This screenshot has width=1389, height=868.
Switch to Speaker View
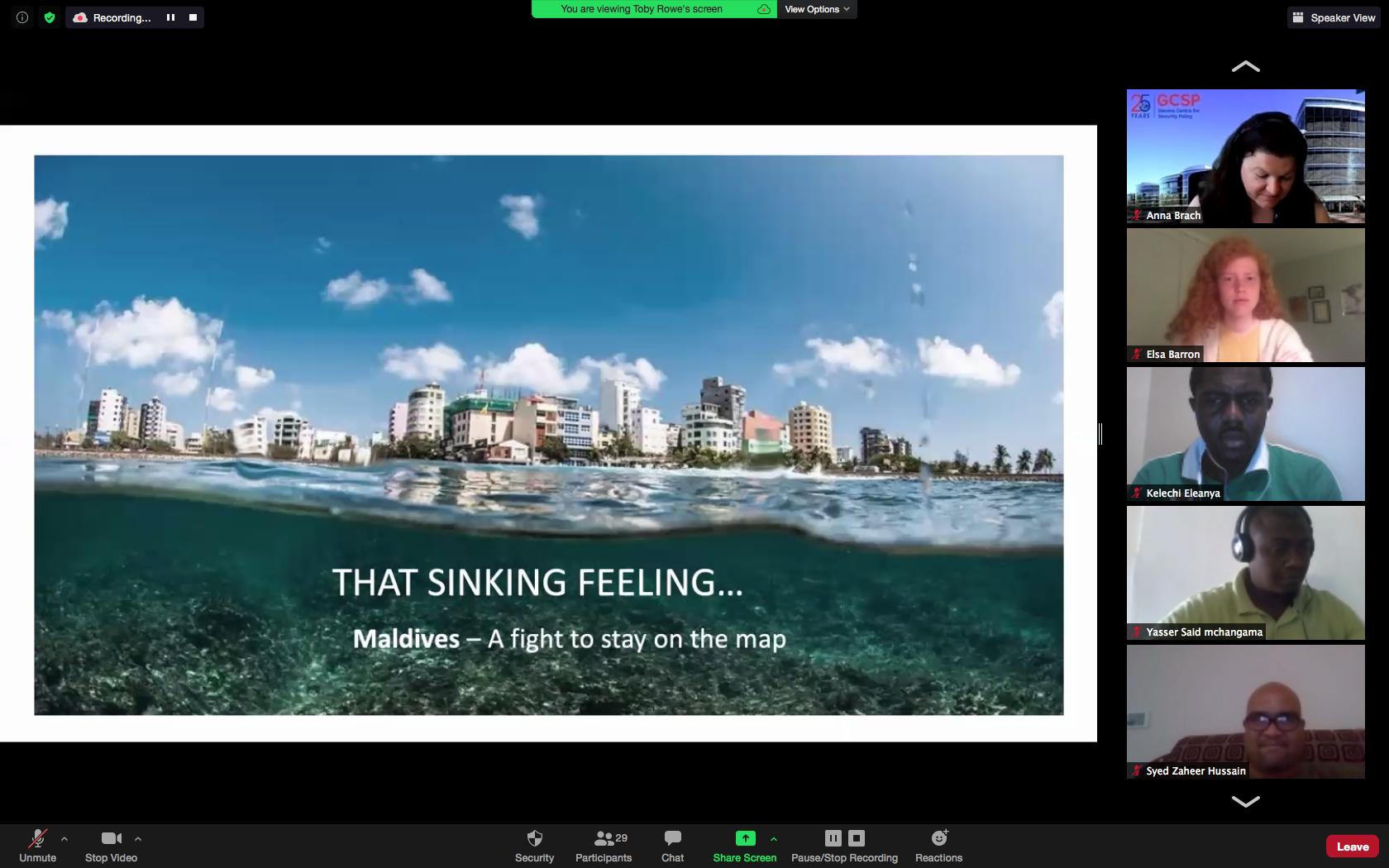(1334, 17)
